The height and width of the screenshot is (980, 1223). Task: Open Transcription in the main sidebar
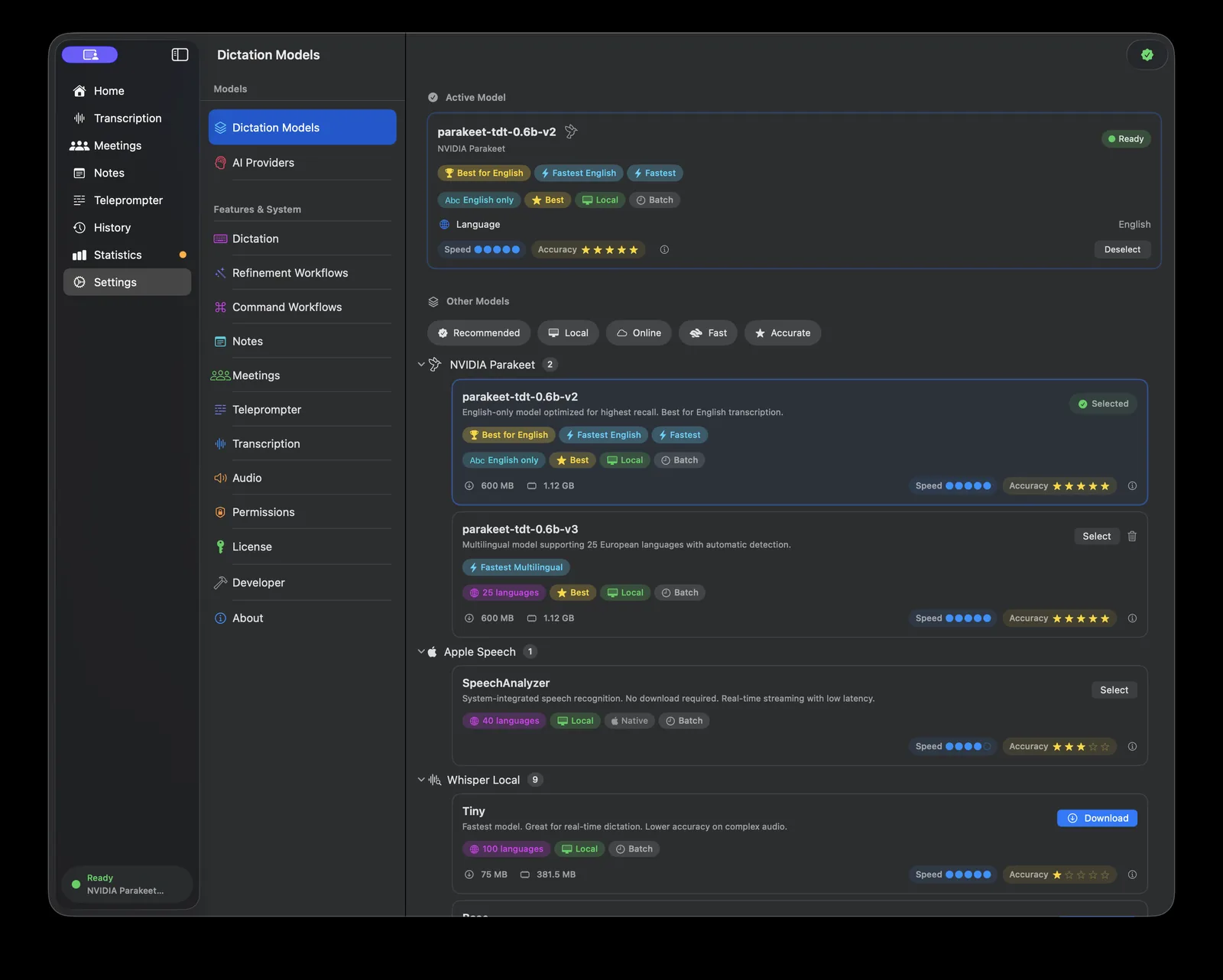click(x=127, y=118)
